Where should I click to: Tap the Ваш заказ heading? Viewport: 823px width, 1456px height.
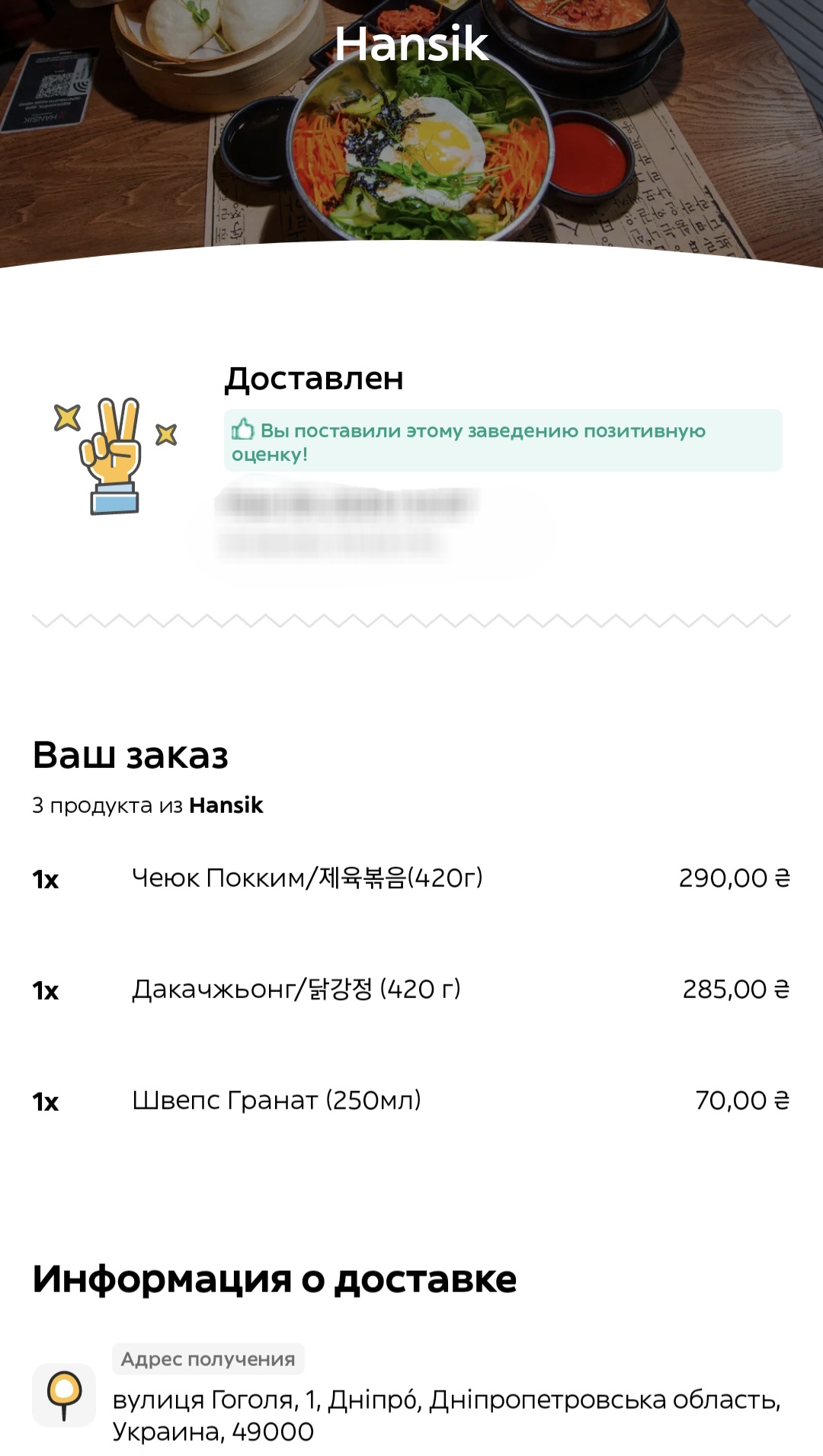[x=130, y=755]
